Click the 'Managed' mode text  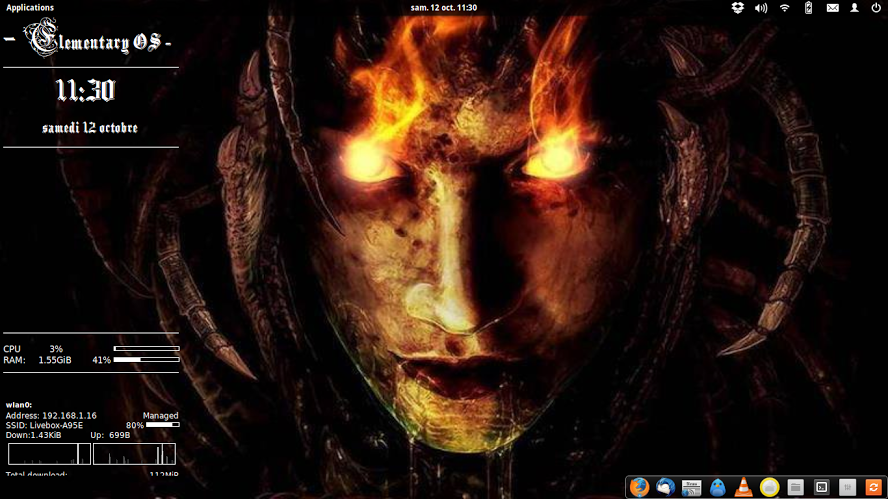160,415
